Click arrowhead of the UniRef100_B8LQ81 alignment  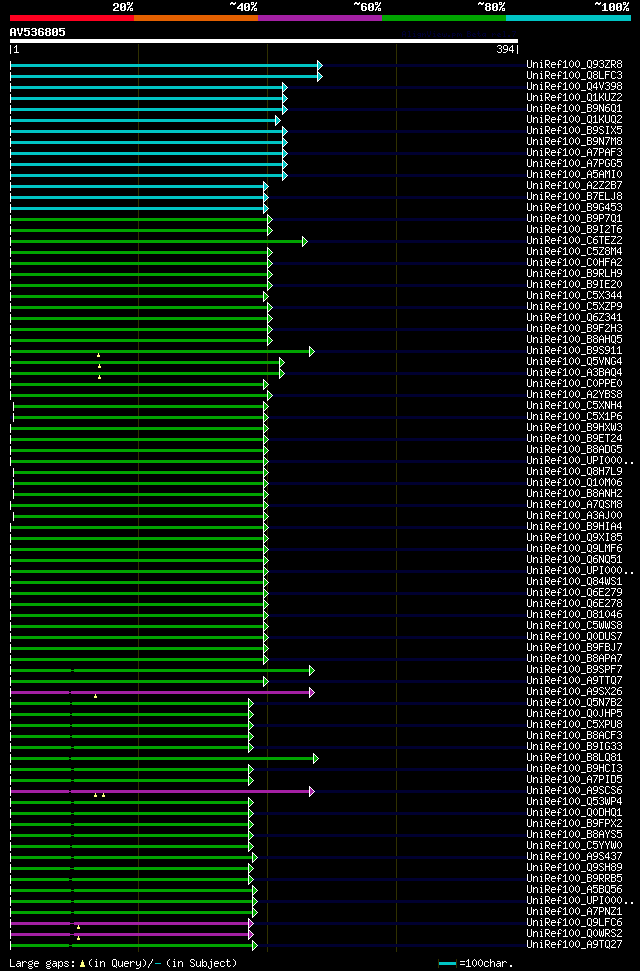pos(315,759)
